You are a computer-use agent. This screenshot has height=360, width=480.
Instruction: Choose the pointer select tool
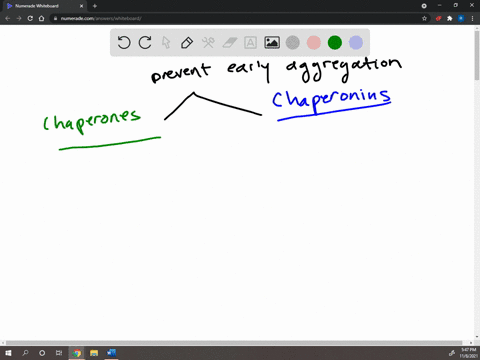point(166,43)
